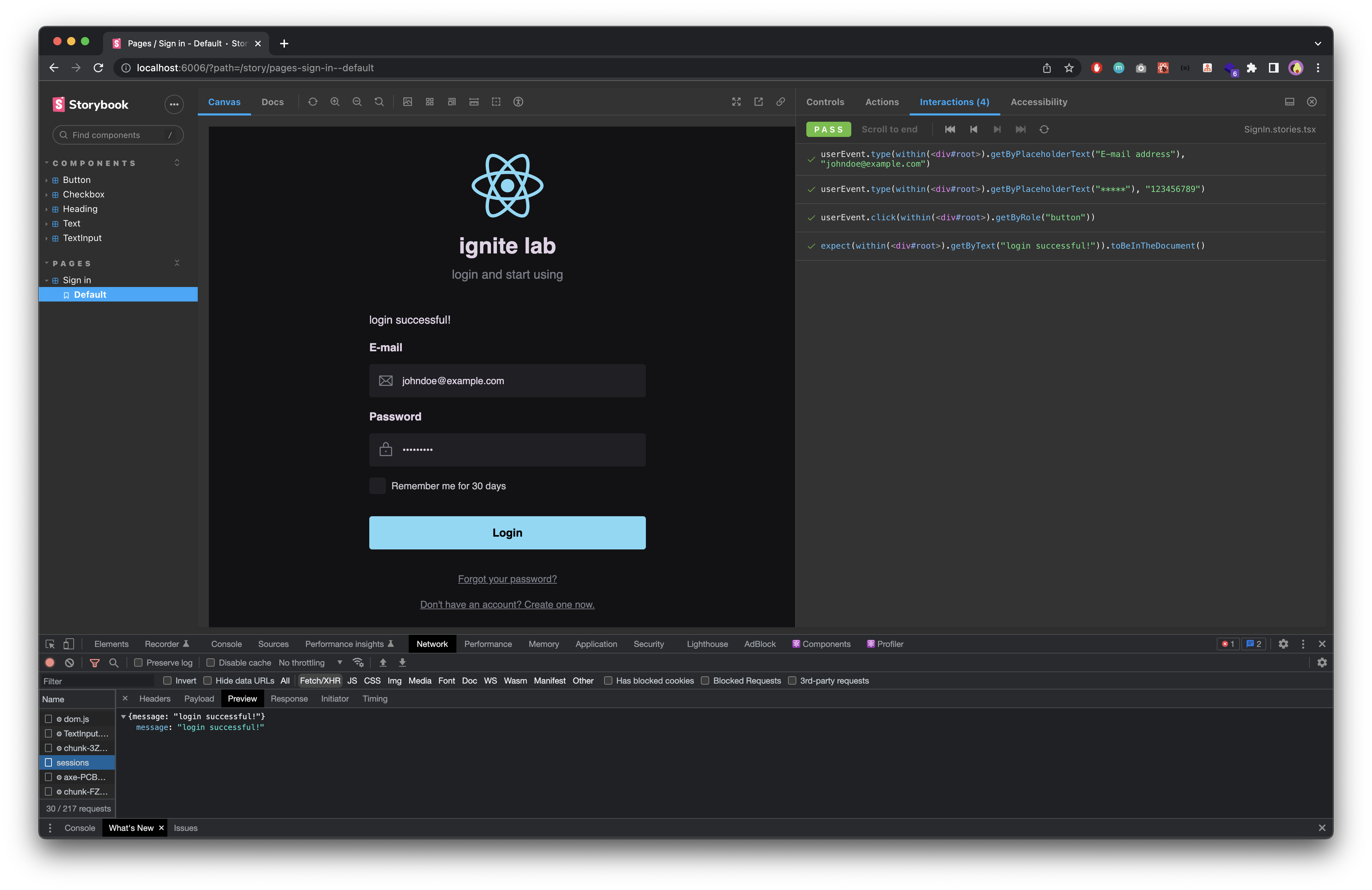
Task: Enable the Preserve log checkbox
Action: coord(138,663)
